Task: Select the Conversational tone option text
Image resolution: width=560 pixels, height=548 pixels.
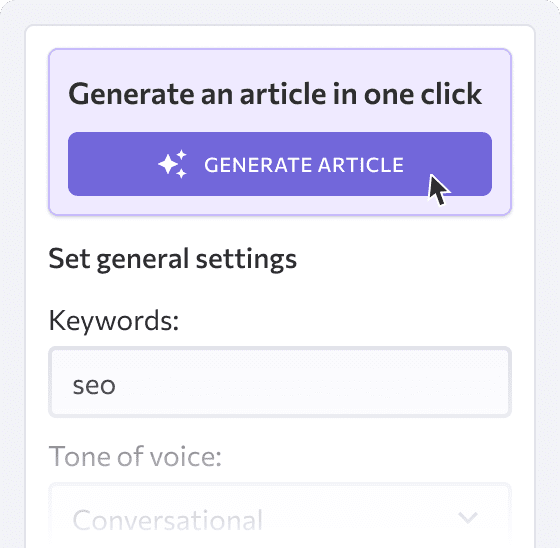Action: point(168,520)
